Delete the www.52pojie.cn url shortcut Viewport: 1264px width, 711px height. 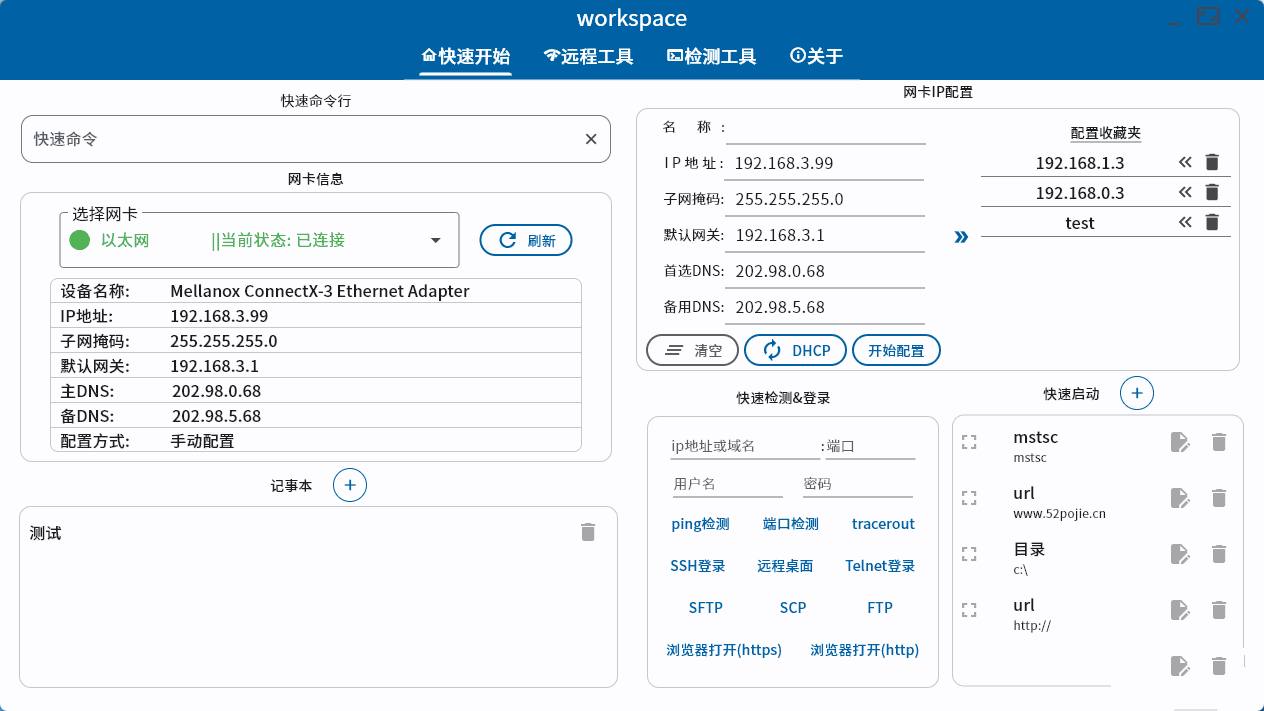tap(1218, 498)
